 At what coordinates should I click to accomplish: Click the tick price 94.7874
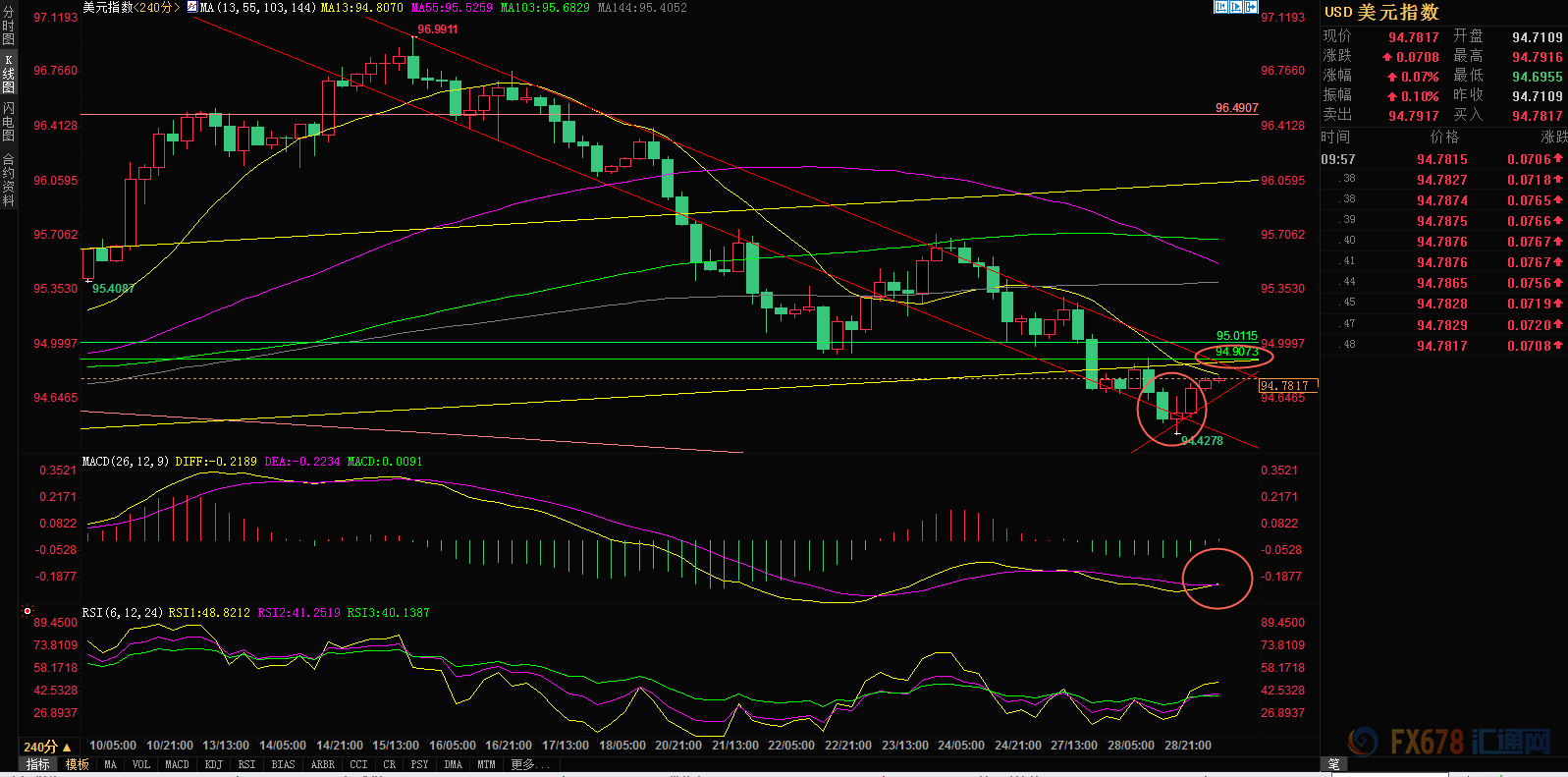1442,200
